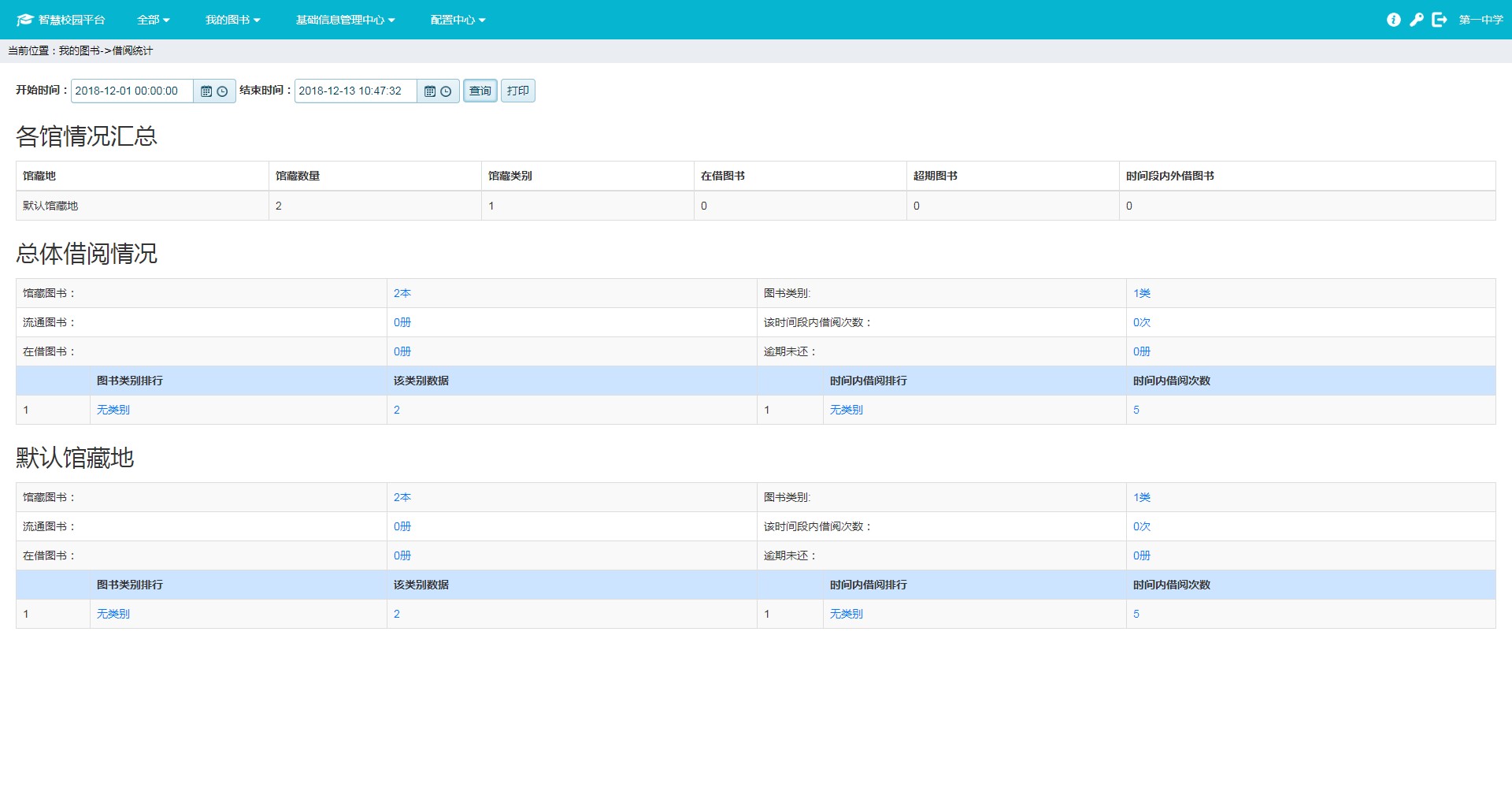Screen dimensions: 1512x795
Task: Click the 第一中学 account name
Action: tap(1480, 20)
